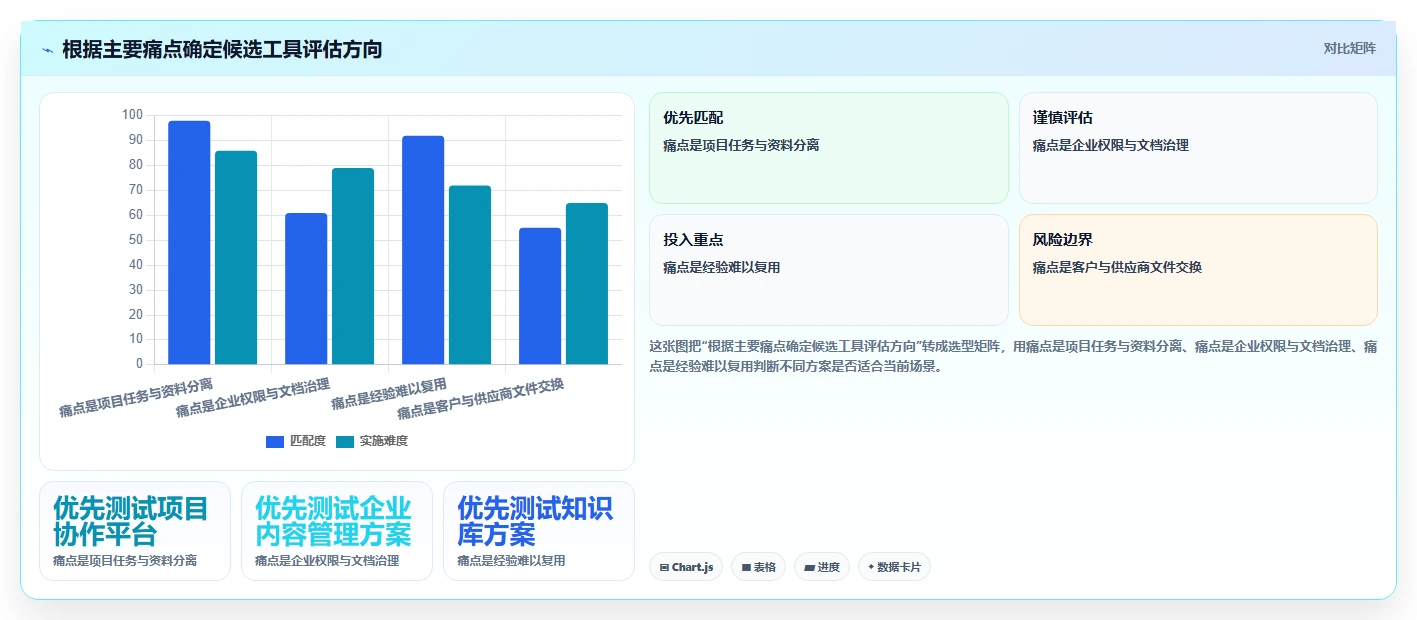Select the 表格 tag

coord(759,567)
